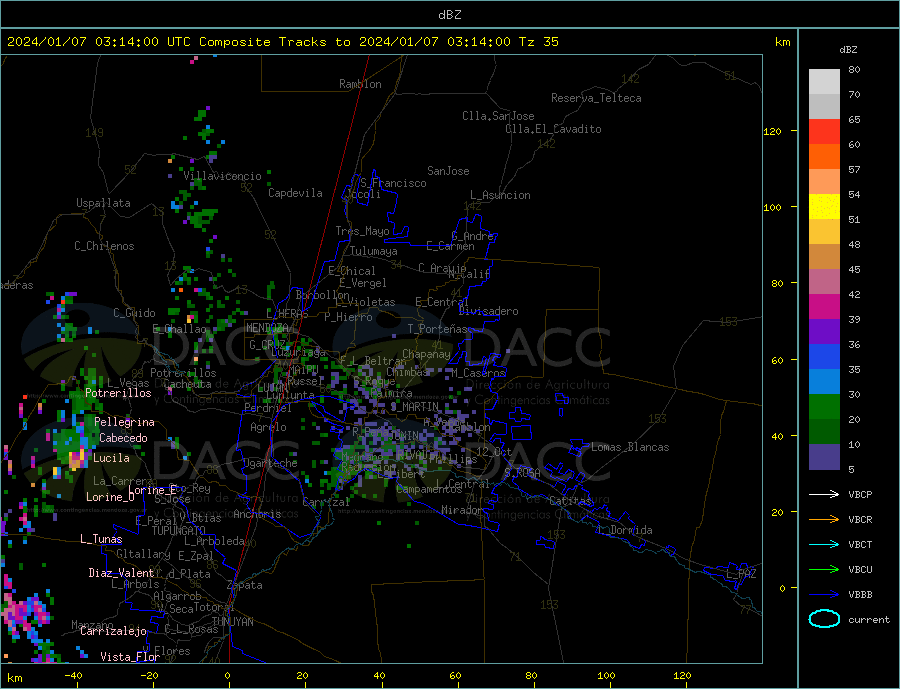Image resolution: width=900 pixels, height=689 pixels.
Task: Click the 'Reserva_Telteca' place label
Action: 596,98
